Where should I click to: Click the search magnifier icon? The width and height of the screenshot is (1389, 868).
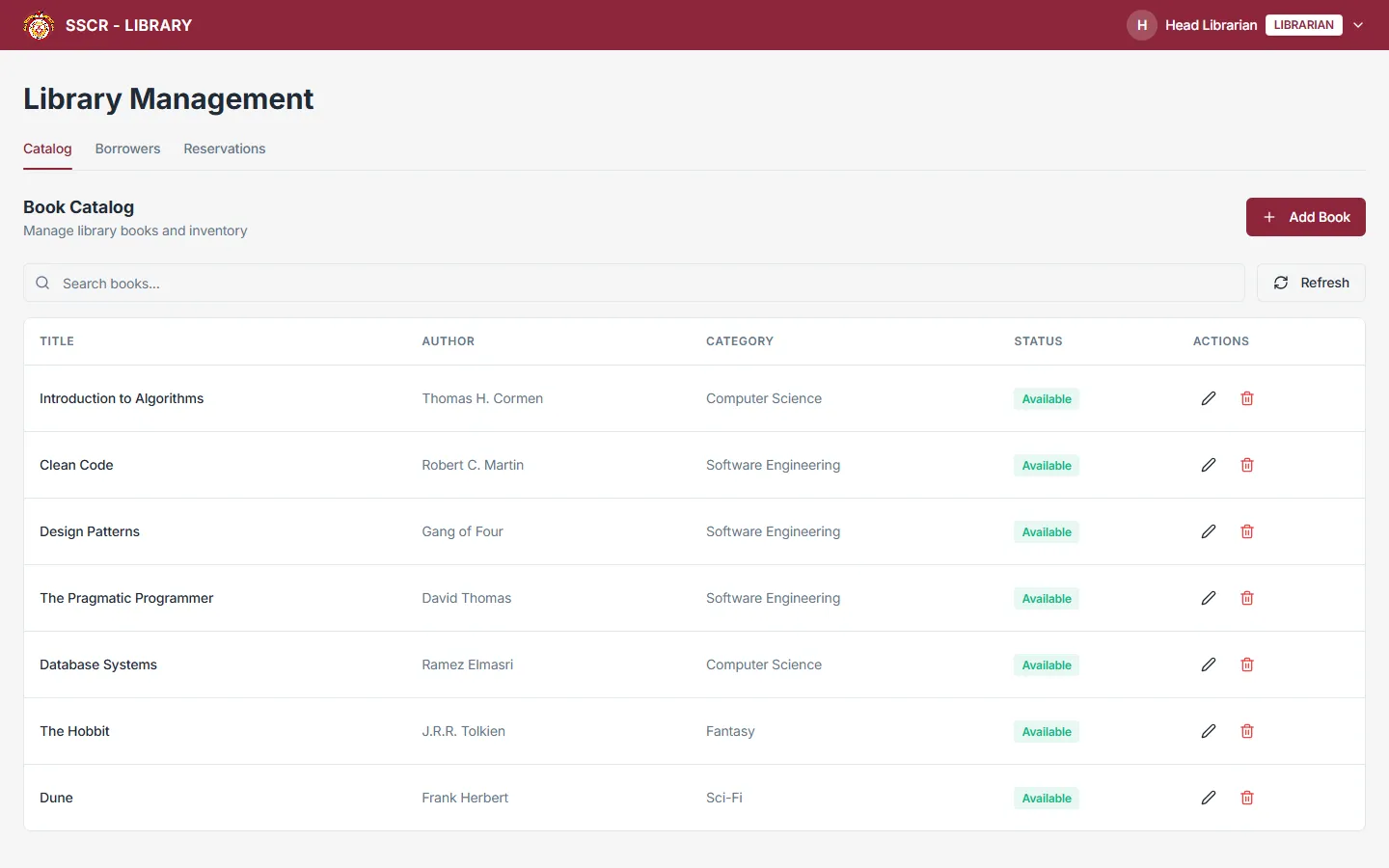tap(42, 283)
